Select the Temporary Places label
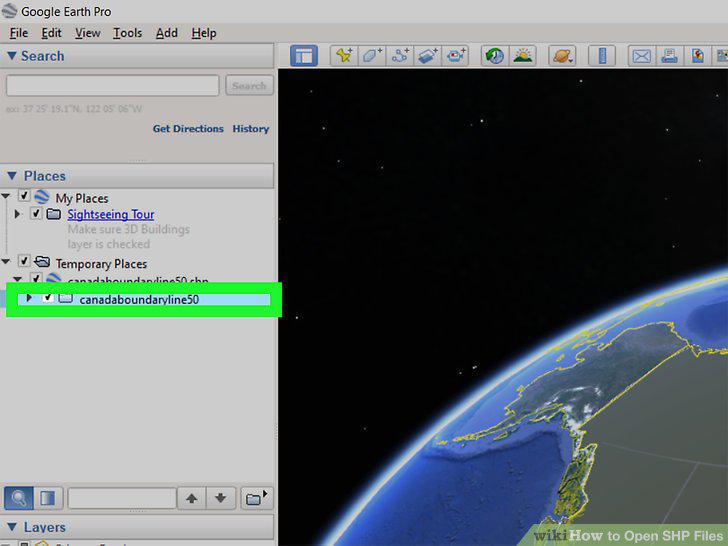The image size is (728, 546). pyautogui.click(x=101, y=264)
